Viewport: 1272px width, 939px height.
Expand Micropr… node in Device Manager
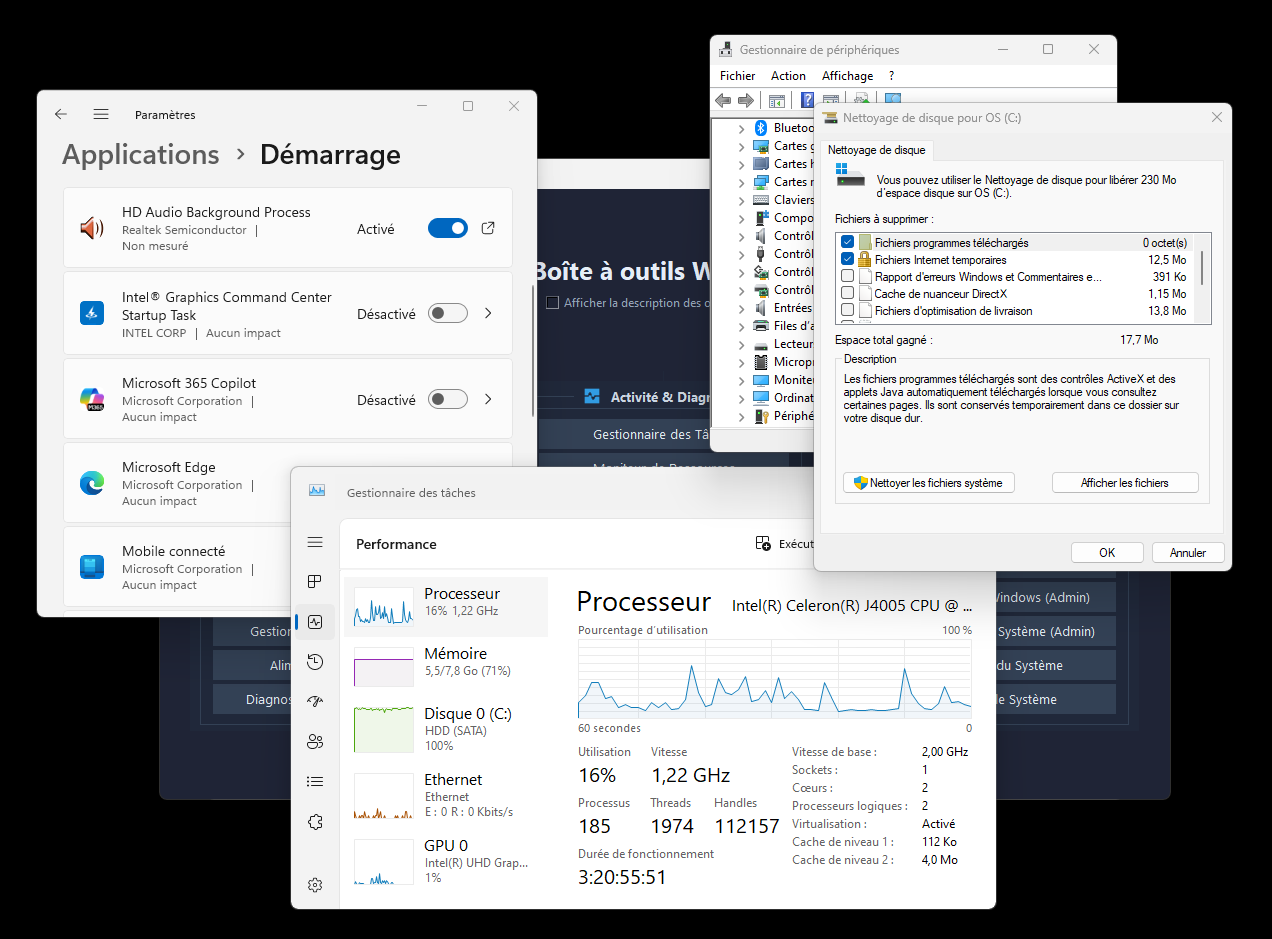click(741, 362)
